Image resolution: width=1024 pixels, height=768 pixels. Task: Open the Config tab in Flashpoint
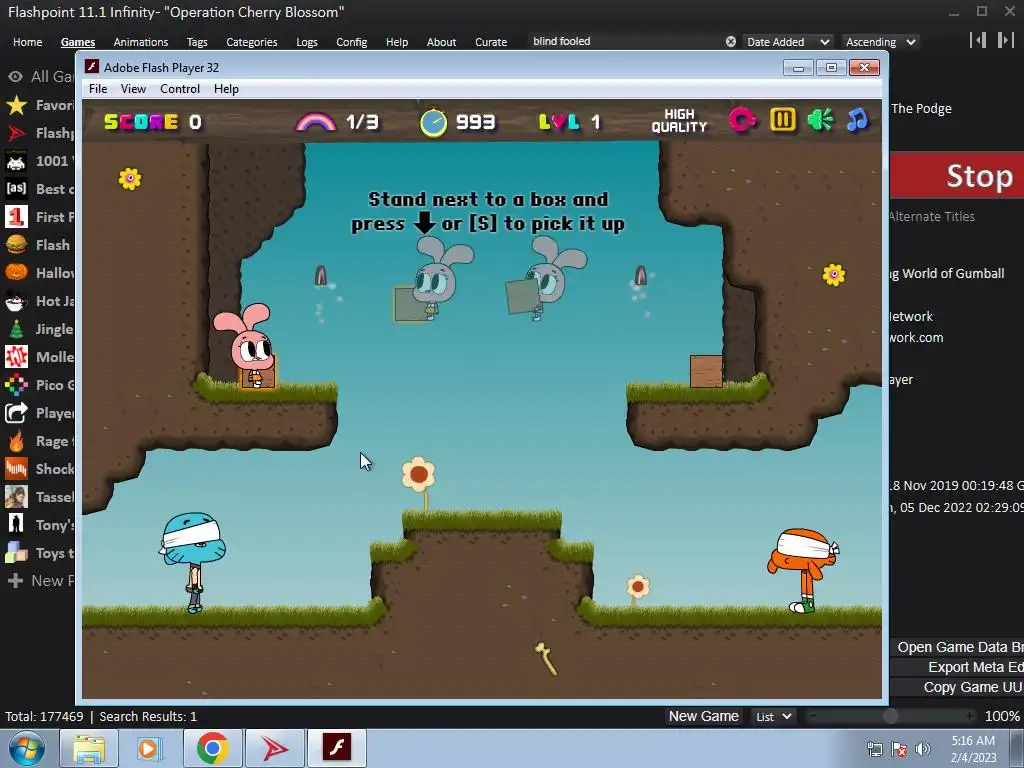(x=351, y=42)
